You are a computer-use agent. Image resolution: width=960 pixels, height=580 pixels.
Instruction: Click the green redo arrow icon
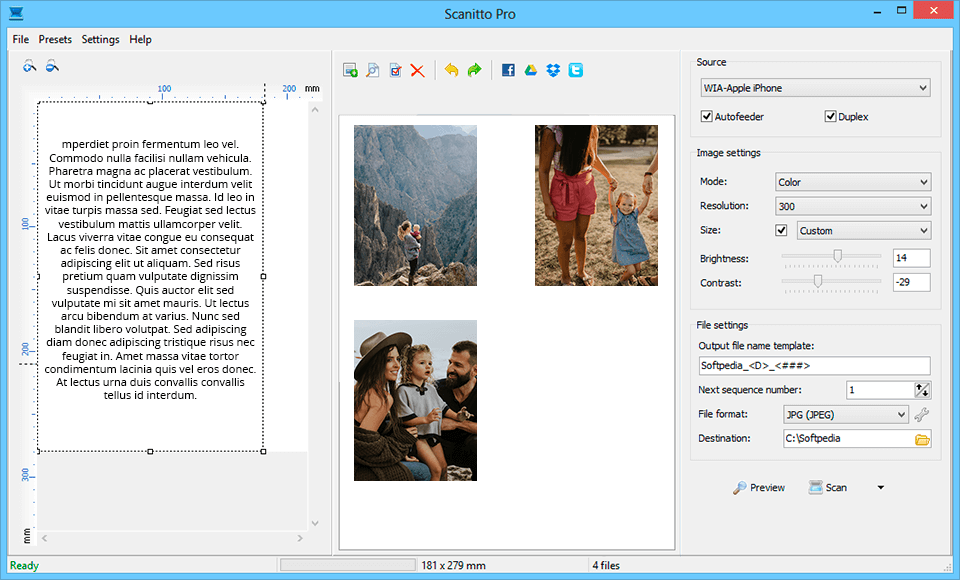coord(474,70)
